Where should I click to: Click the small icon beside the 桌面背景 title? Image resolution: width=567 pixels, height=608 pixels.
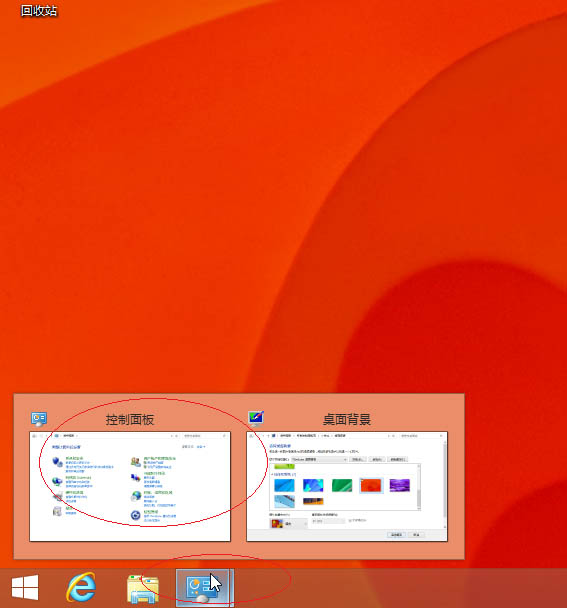pos(256,419)
